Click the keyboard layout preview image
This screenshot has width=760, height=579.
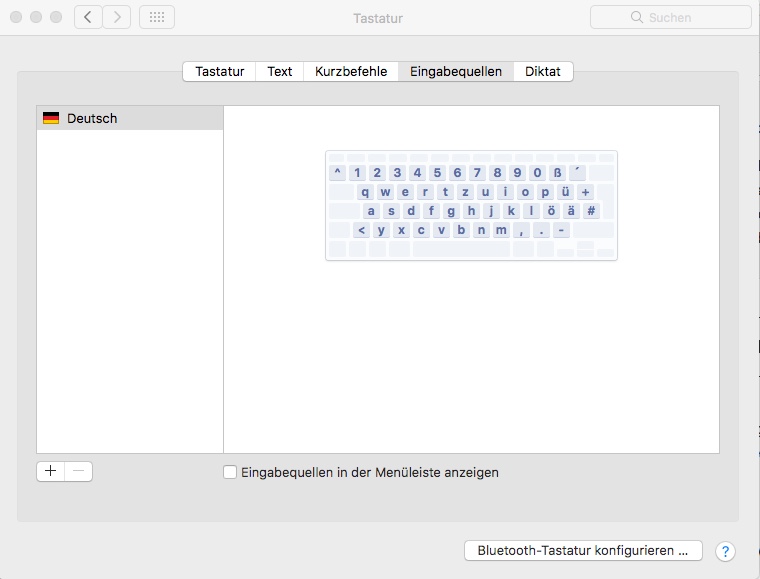(x=471, y=205)
